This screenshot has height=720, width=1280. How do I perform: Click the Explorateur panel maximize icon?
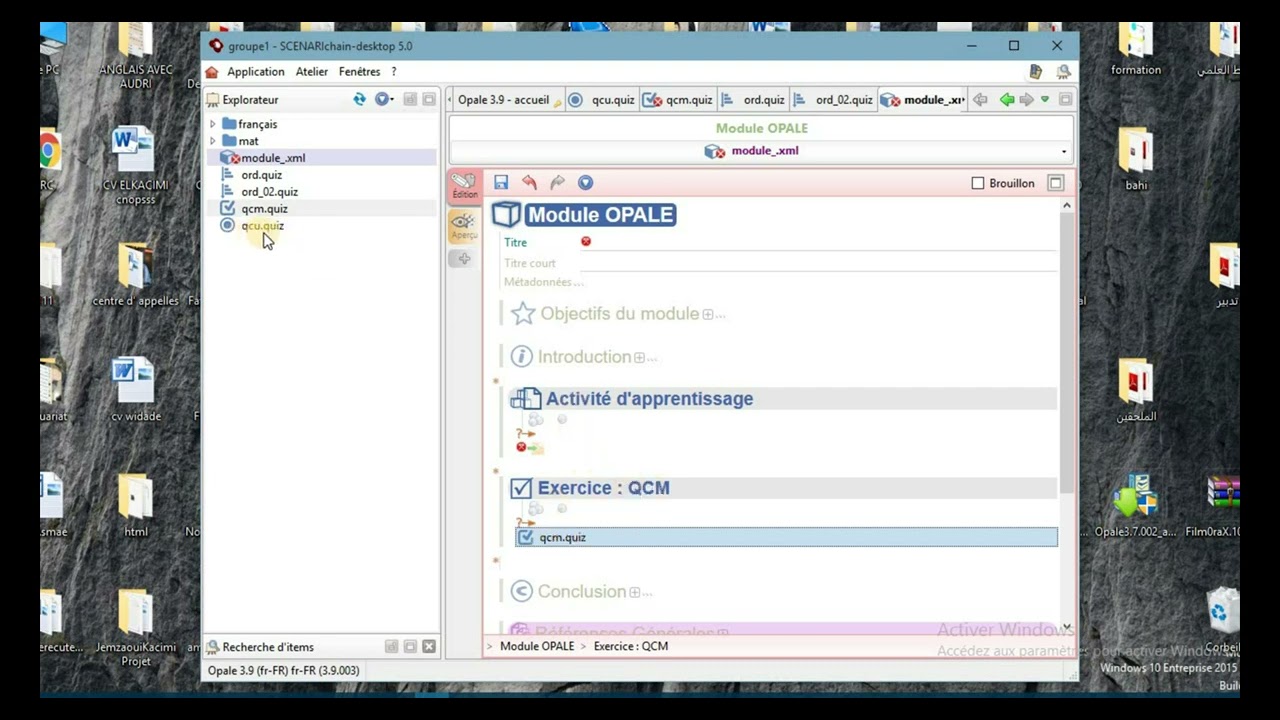(x=429, y=99)
